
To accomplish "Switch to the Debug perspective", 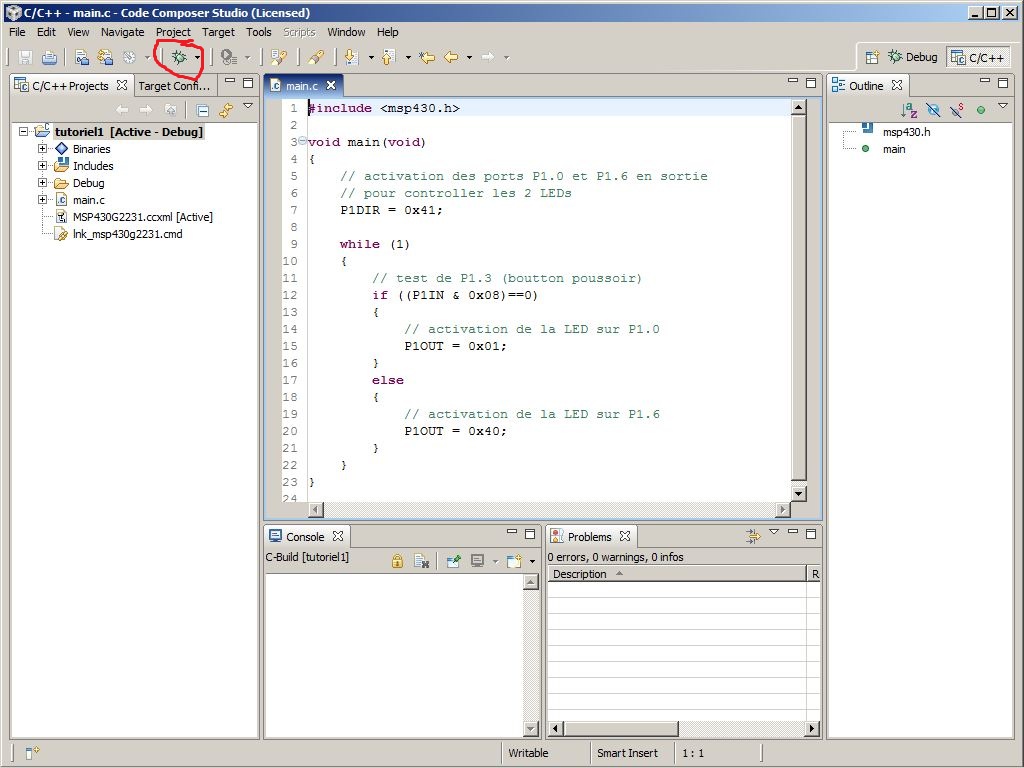I will tap(912, 57).
